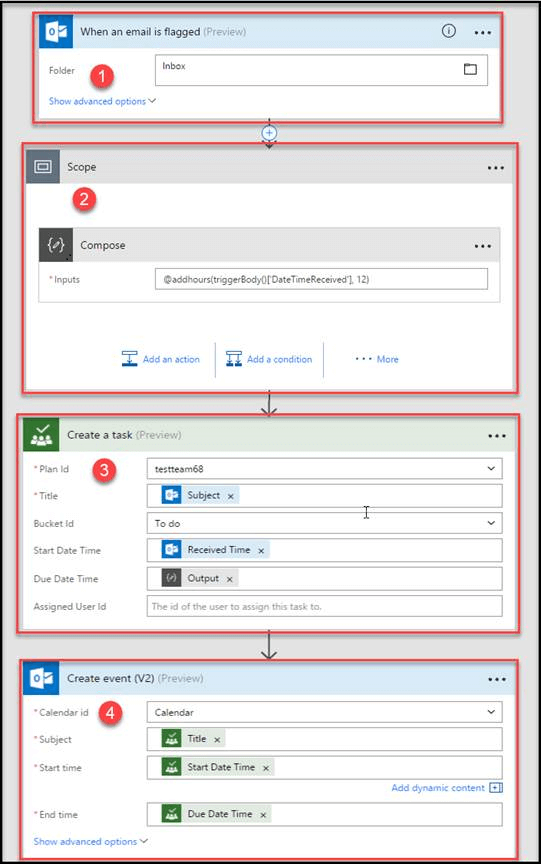This screenshot has height=864, width=541.
Task: Click the Compose header title
Action: point(102,245)
